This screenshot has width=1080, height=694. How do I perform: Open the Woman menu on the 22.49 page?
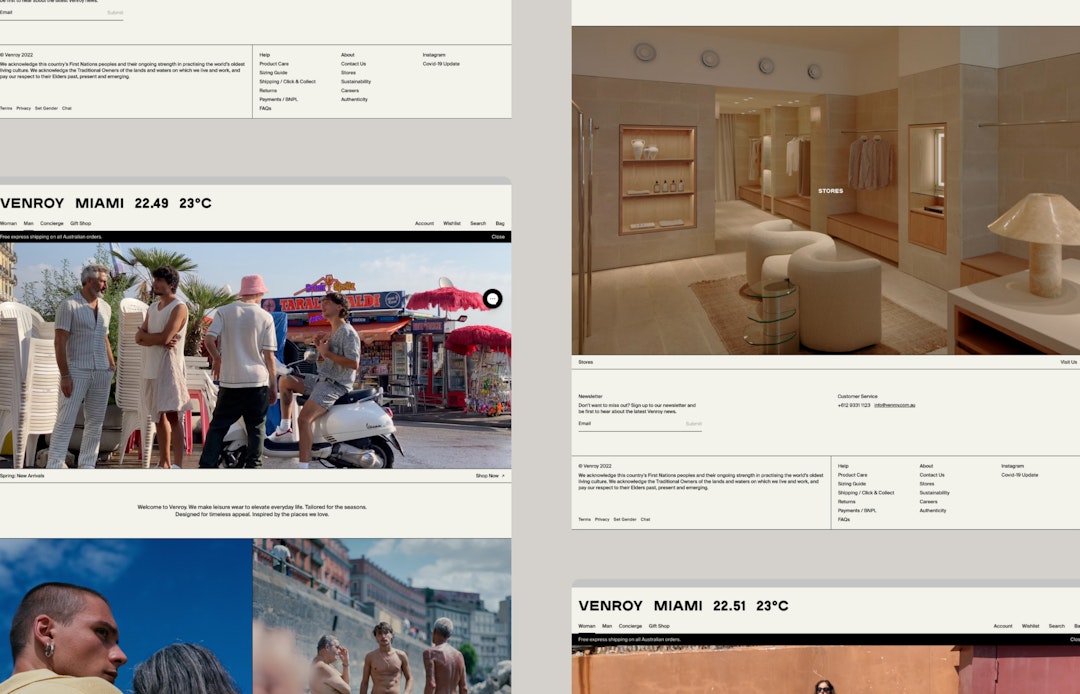[x=8, y=223]
